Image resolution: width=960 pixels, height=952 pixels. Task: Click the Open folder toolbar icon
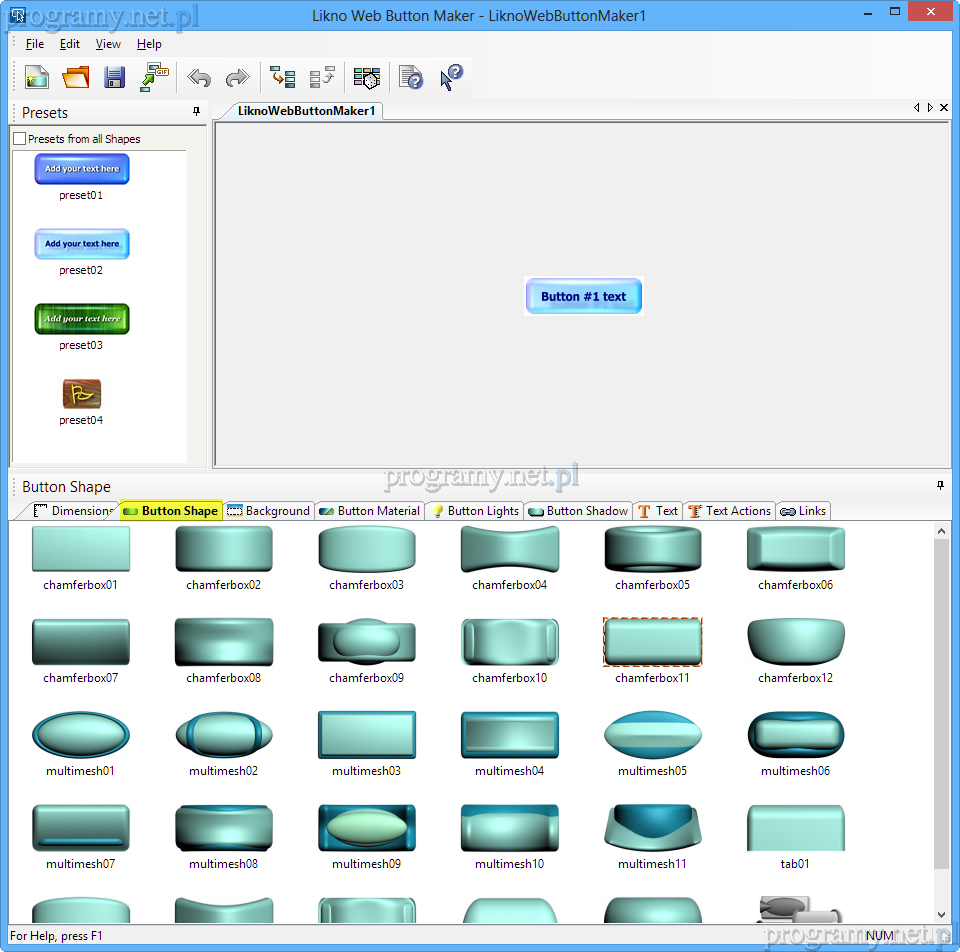(x=76, y=78)
